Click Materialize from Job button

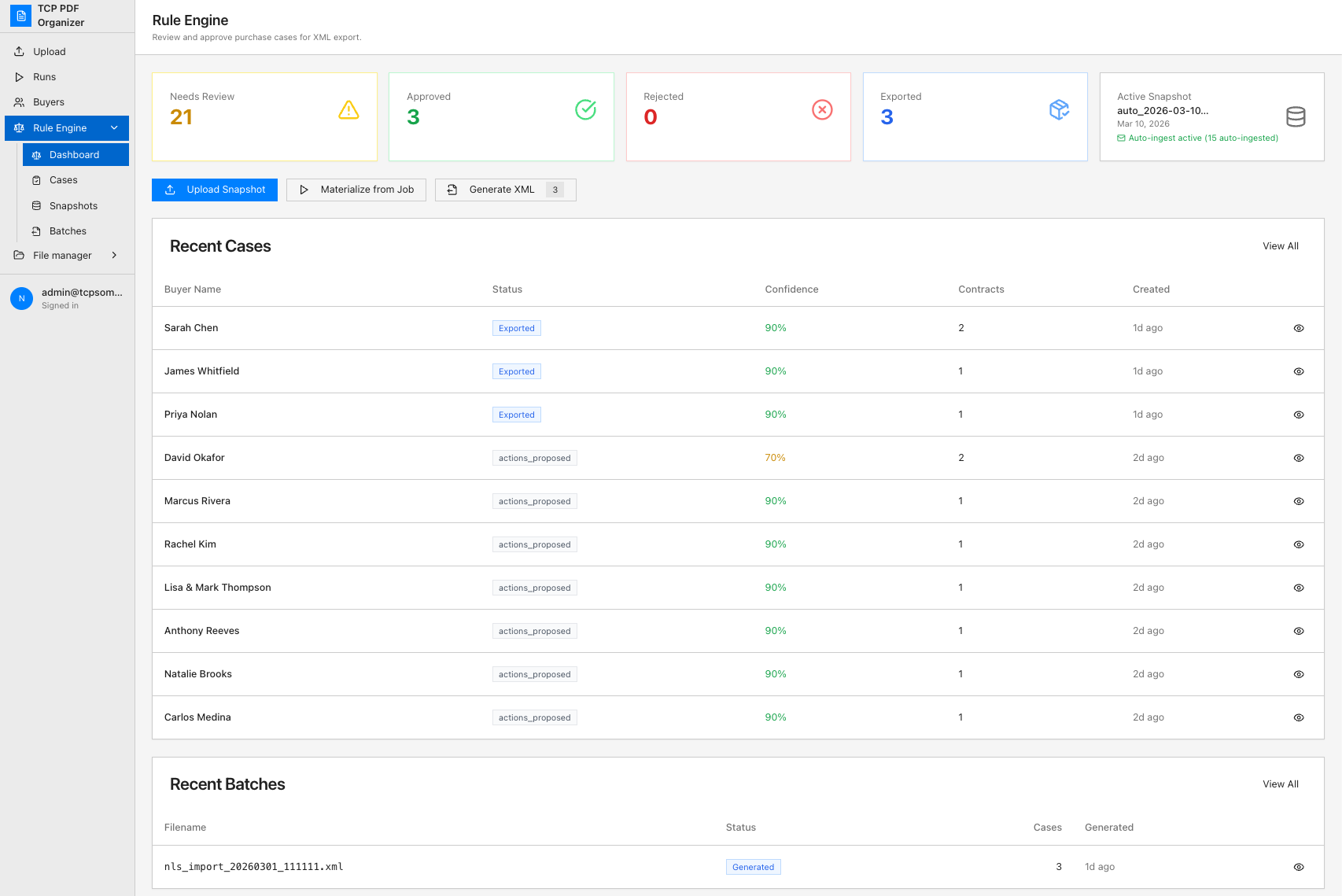356,190
